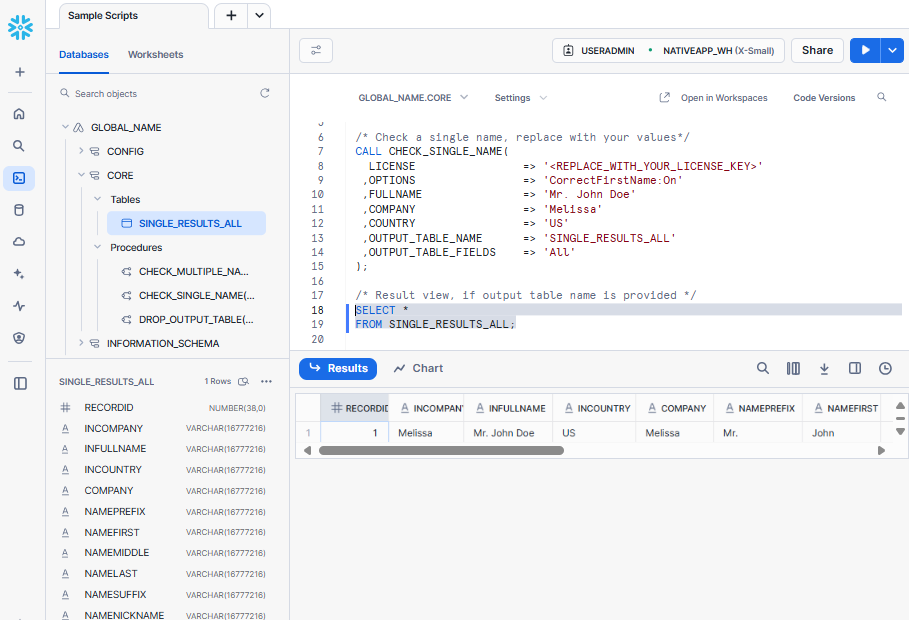
Task: Open Monitoring activity icon in sidebar
Action: coord(19,306)
